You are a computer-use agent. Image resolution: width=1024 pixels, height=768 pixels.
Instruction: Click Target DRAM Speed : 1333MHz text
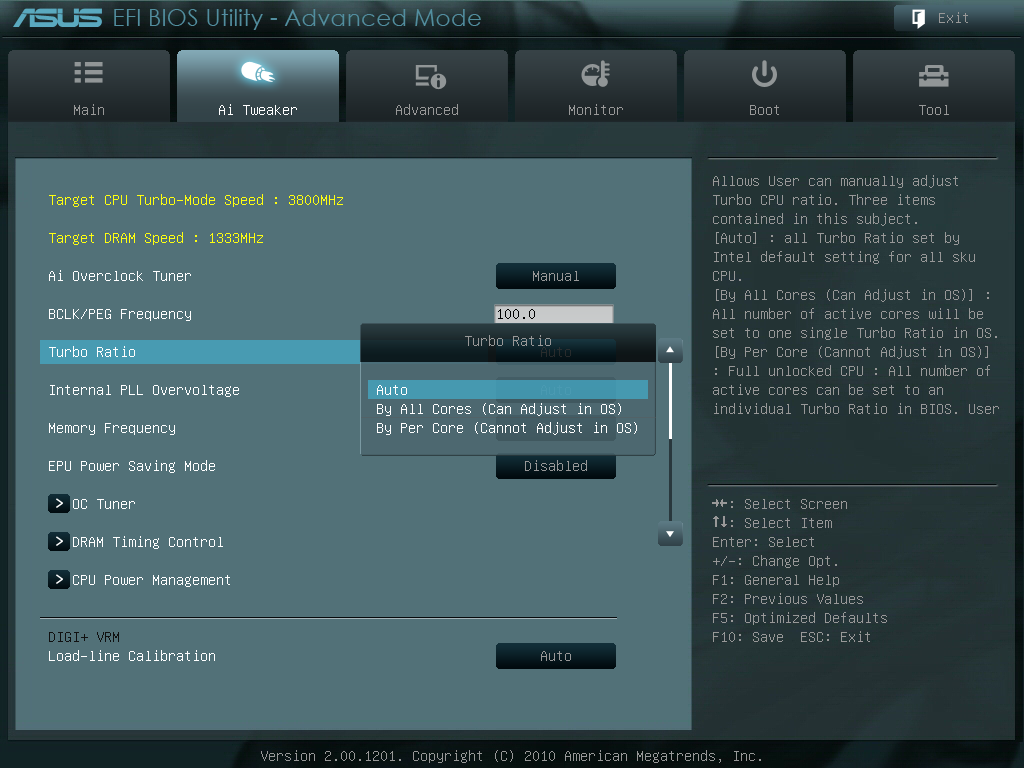(x=156, y=238)
